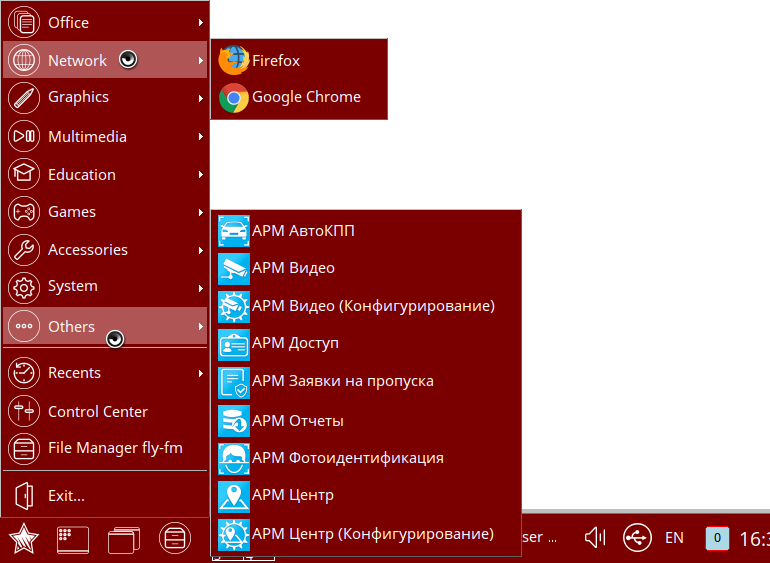The height and width of the screenshot is (563, 770).
Task: Launch Firefox from the Network submenu
Action: pyautogui.click(x=275, y=60)
